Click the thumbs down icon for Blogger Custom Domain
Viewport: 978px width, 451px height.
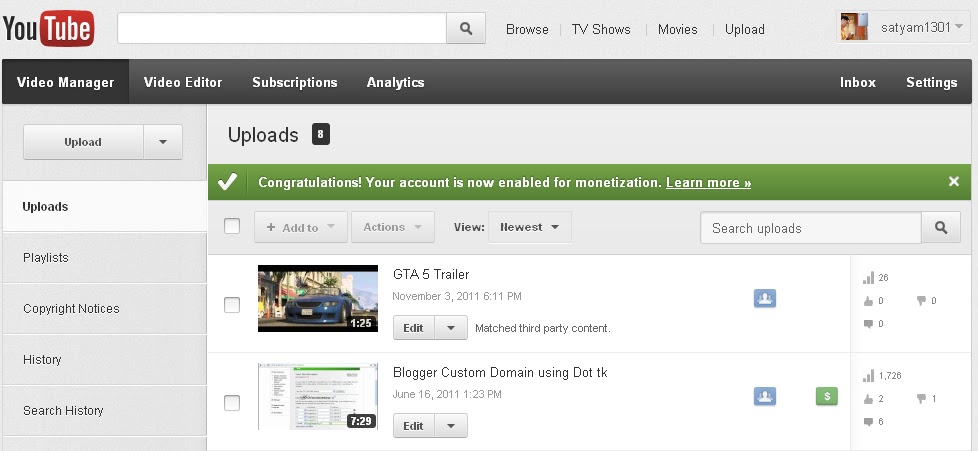point(921,399)
